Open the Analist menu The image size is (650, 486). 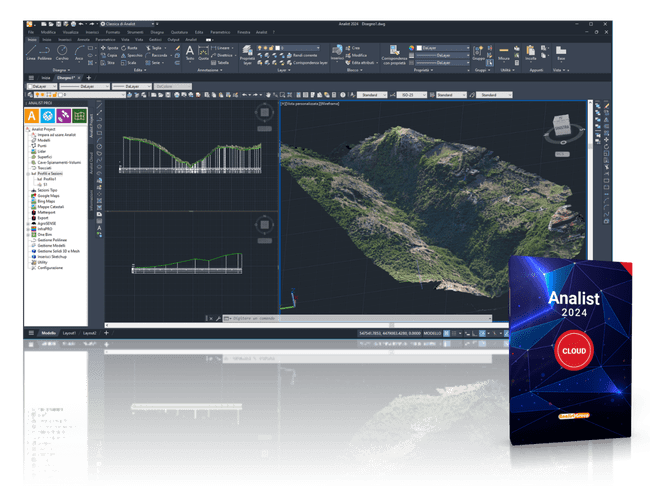[x=262, y=32]
